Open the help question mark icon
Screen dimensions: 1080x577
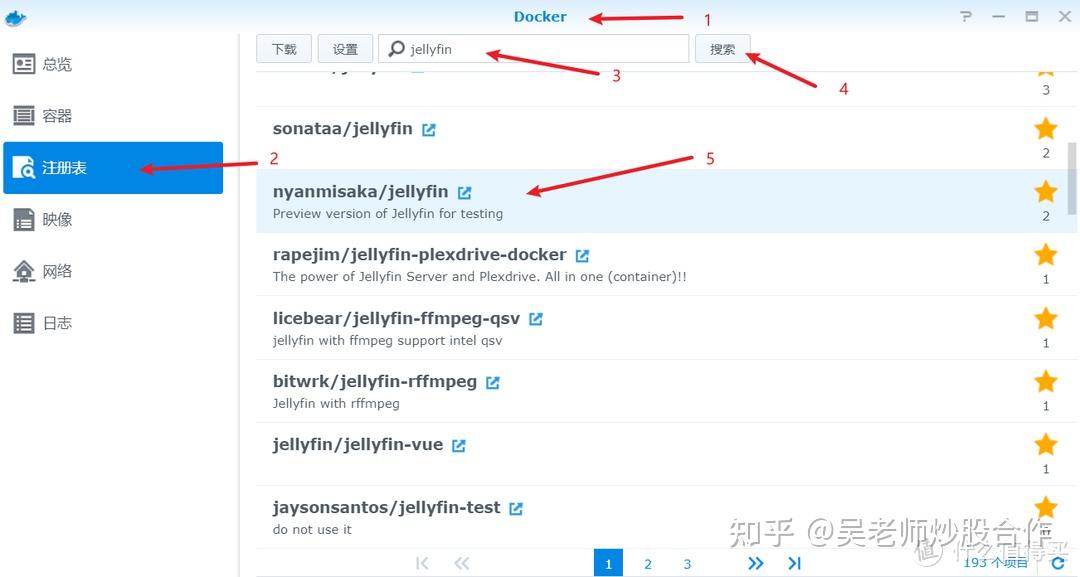pos(965,16)
